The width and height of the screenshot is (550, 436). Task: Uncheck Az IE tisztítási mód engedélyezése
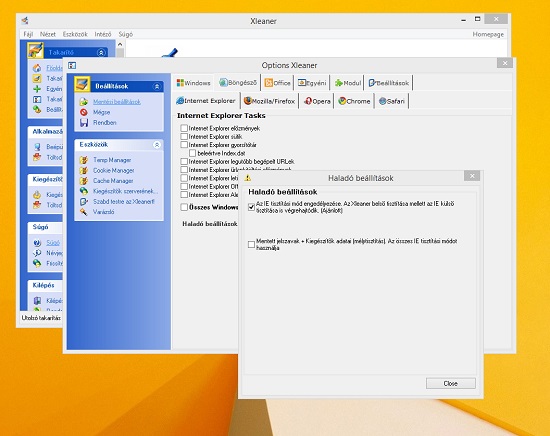click(x=251, y=207)
